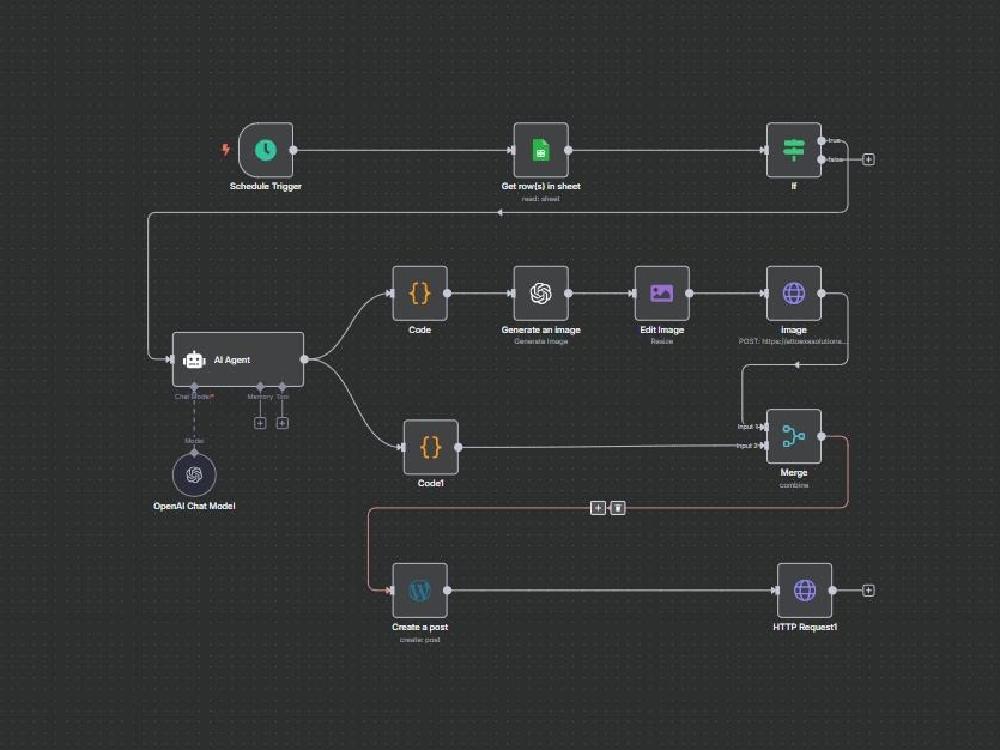The height and width of the screenshot is (750, 1000).
Task: Click the 'Merge' label text
Action: [x=794, y=473]
